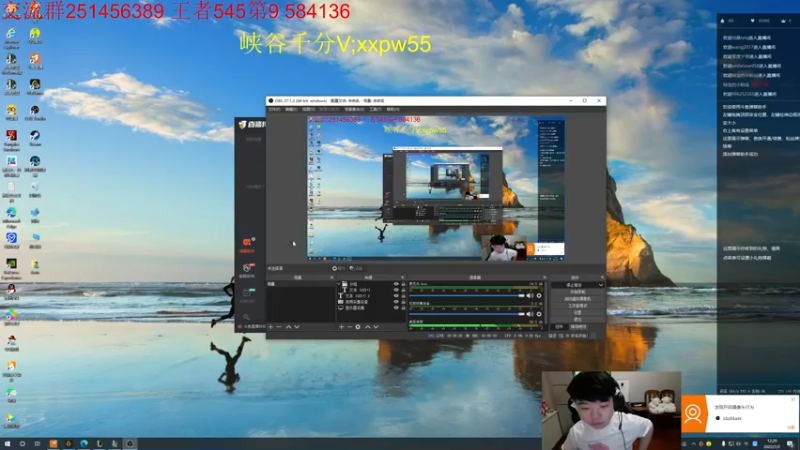This screenshot has width=800, height=450.
Task: Switch to the 转场特效 tab
Action: [x=578, y=327]
